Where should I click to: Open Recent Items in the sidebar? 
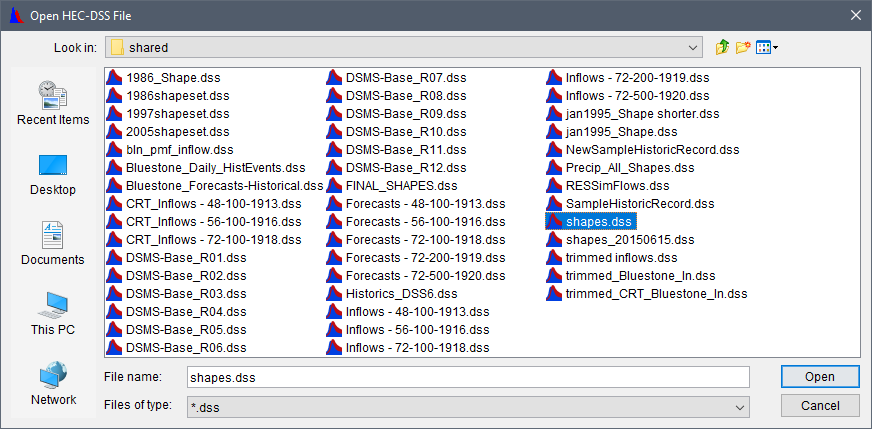tap(53, 103)
